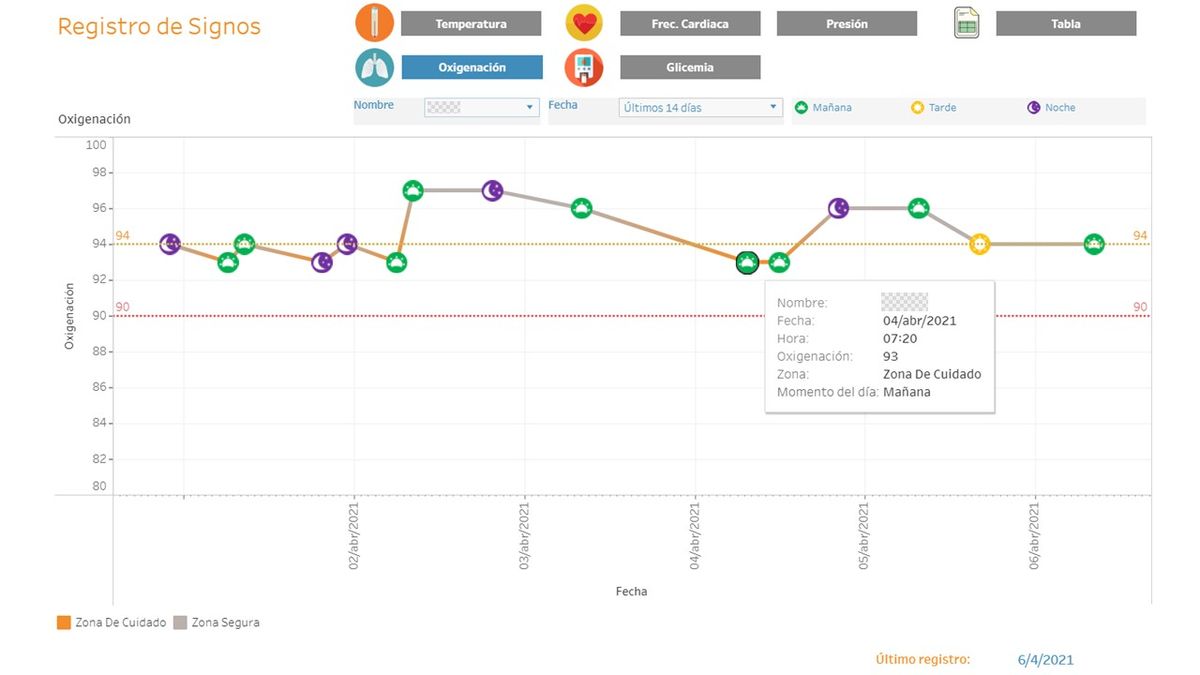Image resolution: width=1200 pixels, height=675 pixels.
Task: Click the heart icon for Frec. Cardiaca
Action: 583,23
